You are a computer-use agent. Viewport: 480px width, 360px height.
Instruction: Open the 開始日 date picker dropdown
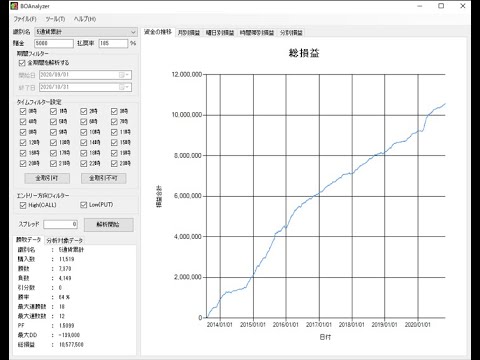coord(124,75)
